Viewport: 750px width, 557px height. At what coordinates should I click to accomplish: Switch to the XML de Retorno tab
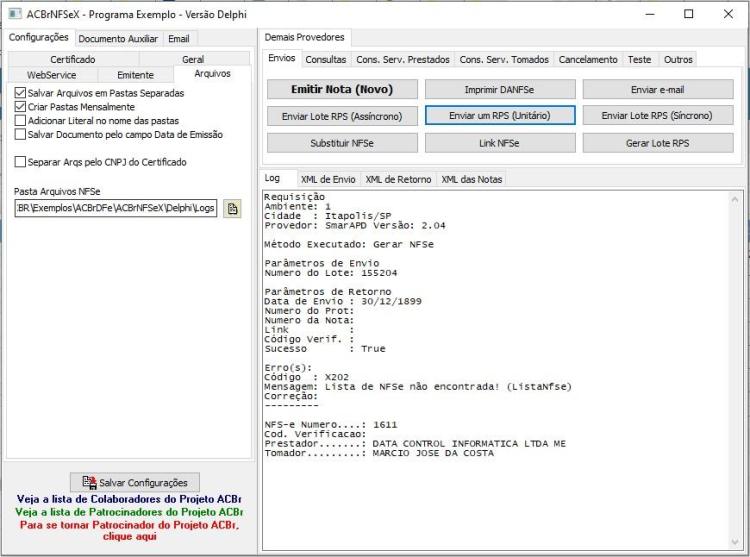point(398,179)
